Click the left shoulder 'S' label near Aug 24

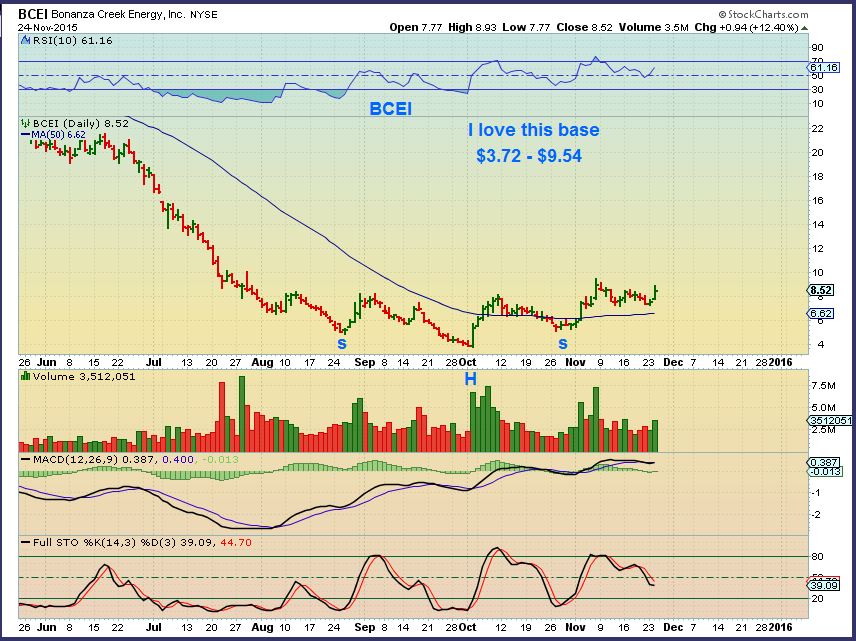pyautogui.click(x=342, y=343)
